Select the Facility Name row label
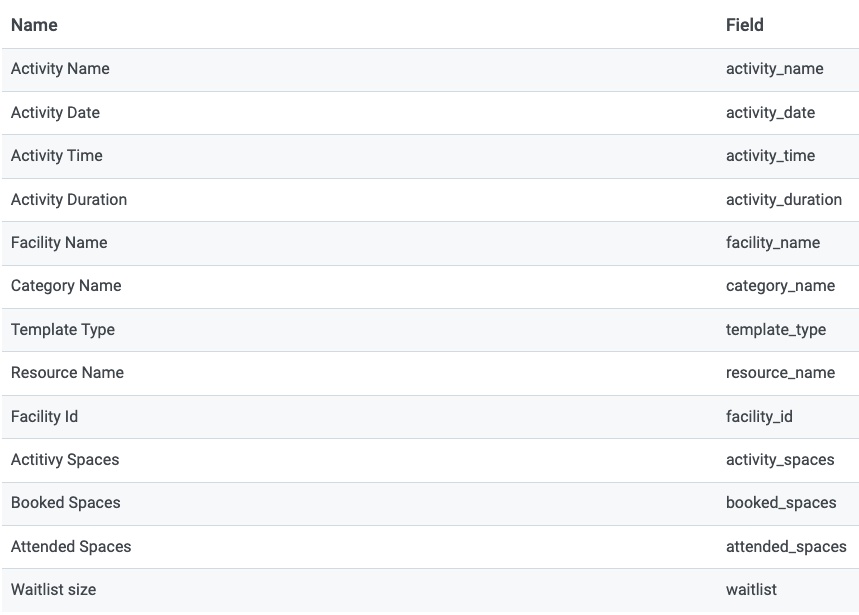 pyautogui.click(x=59, y=243)
